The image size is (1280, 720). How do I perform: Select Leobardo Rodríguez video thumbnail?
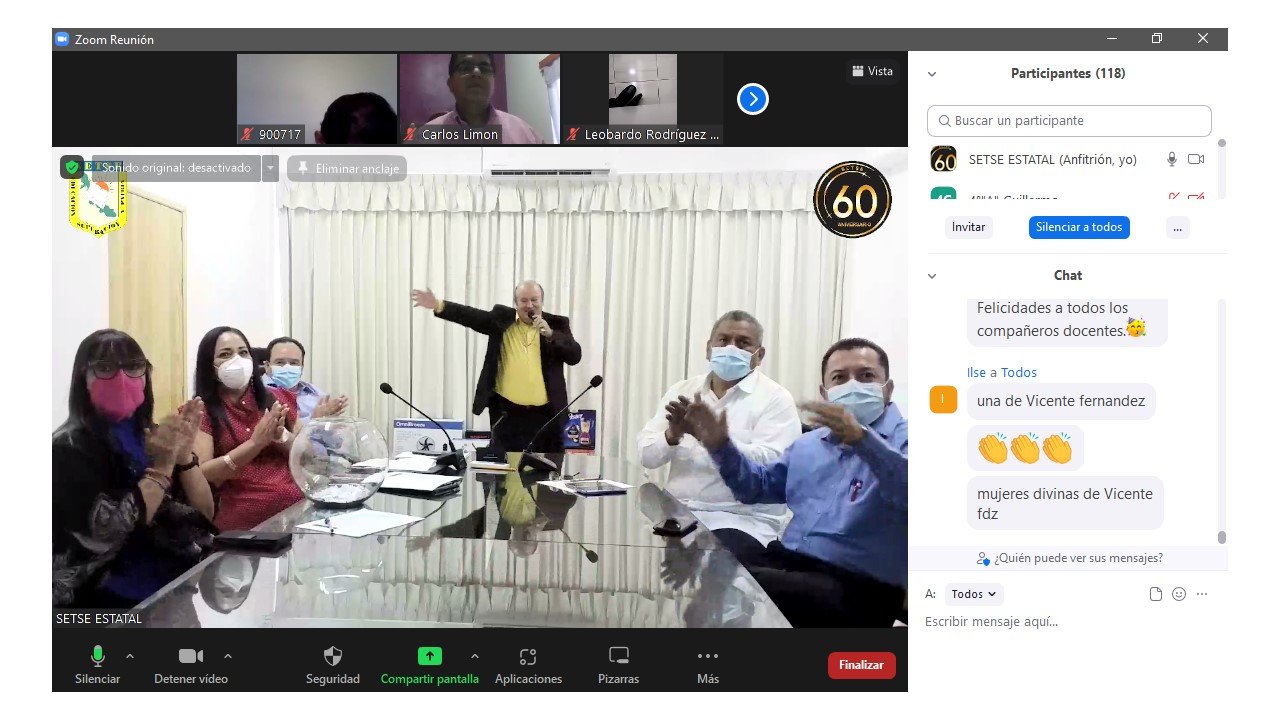click(x=642, y=99)
